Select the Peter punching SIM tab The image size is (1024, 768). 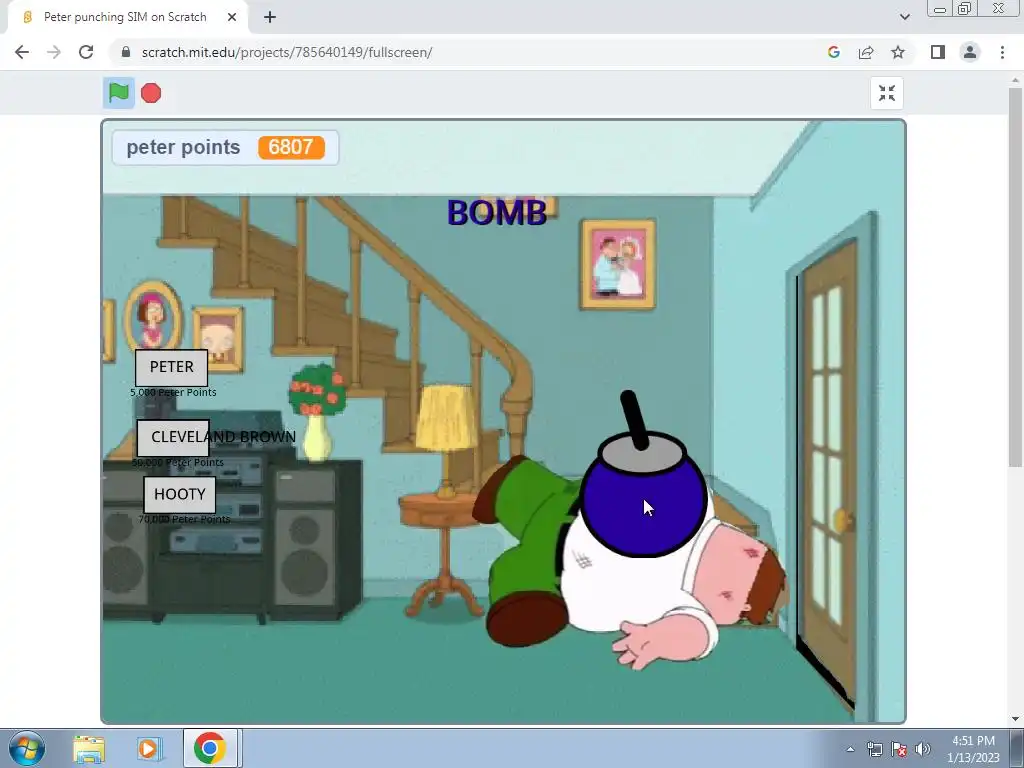pos(124,17)
